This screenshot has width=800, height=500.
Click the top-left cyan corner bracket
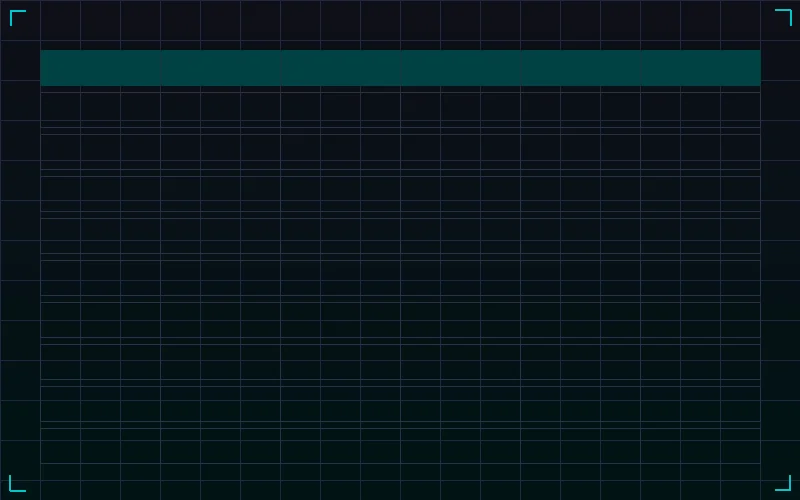pos(17,17)
